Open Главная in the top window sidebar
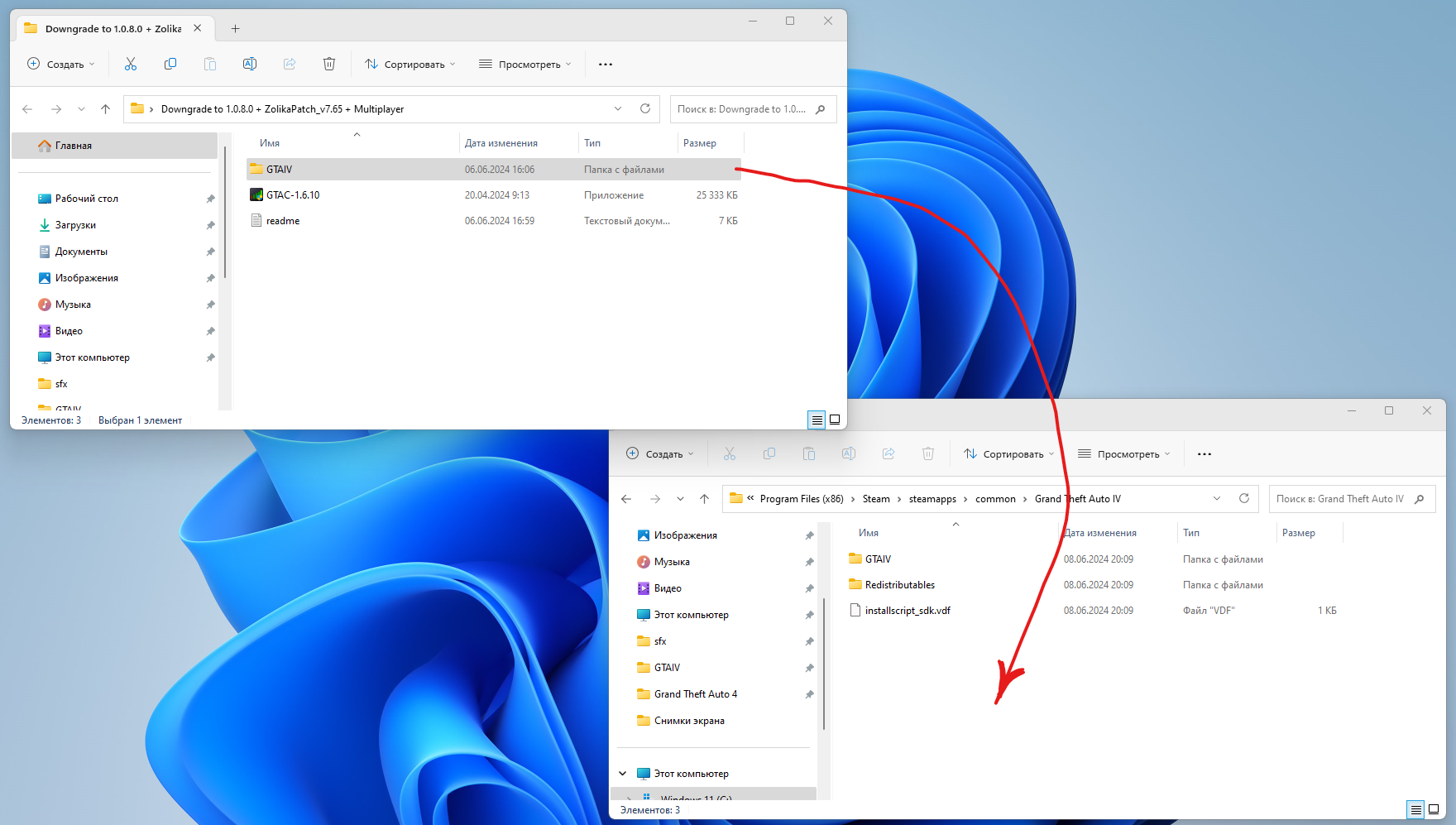1456x825 pixels. click(x=115, y=146)
